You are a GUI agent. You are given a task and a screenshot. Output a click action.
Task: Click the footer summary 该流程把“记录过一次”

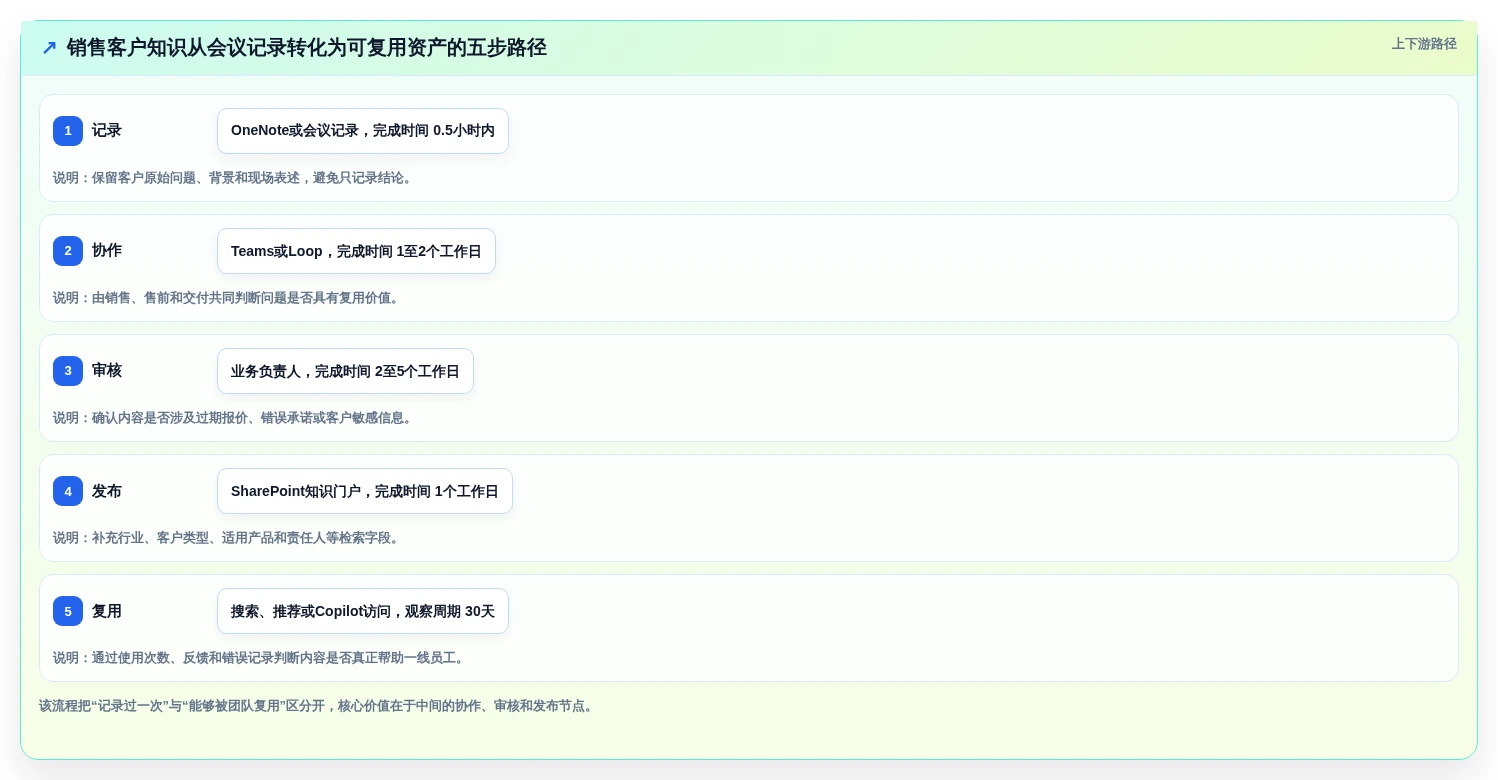pyautogui.click(x=318, y=706)
